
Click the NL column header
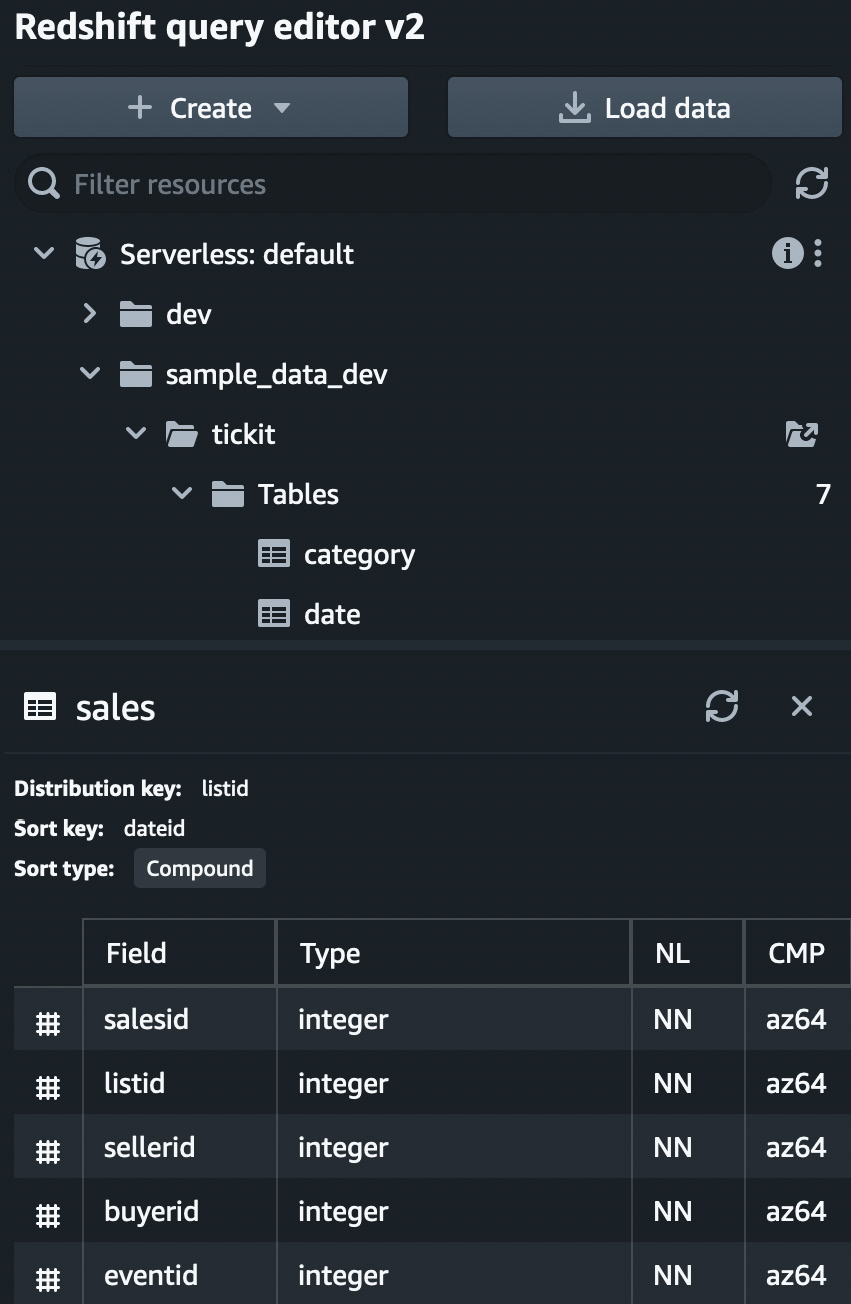[x=688, y=953]
